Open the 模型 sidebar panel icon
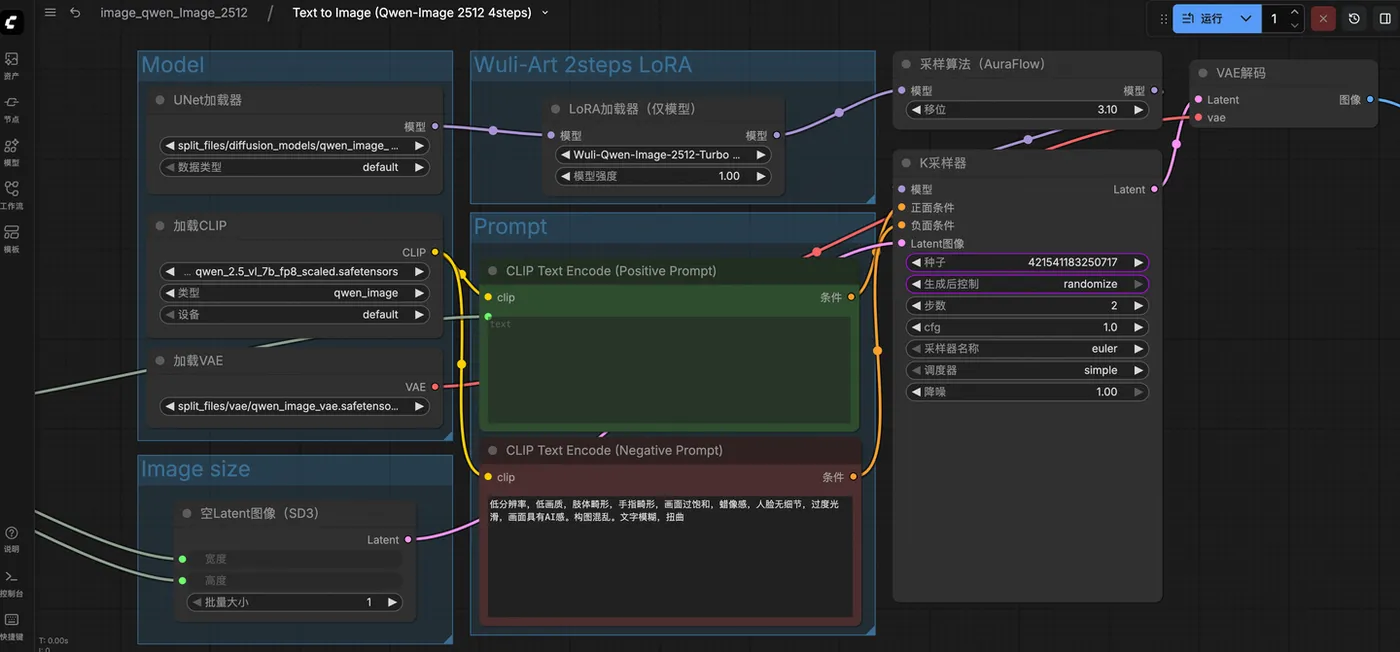 12,152
